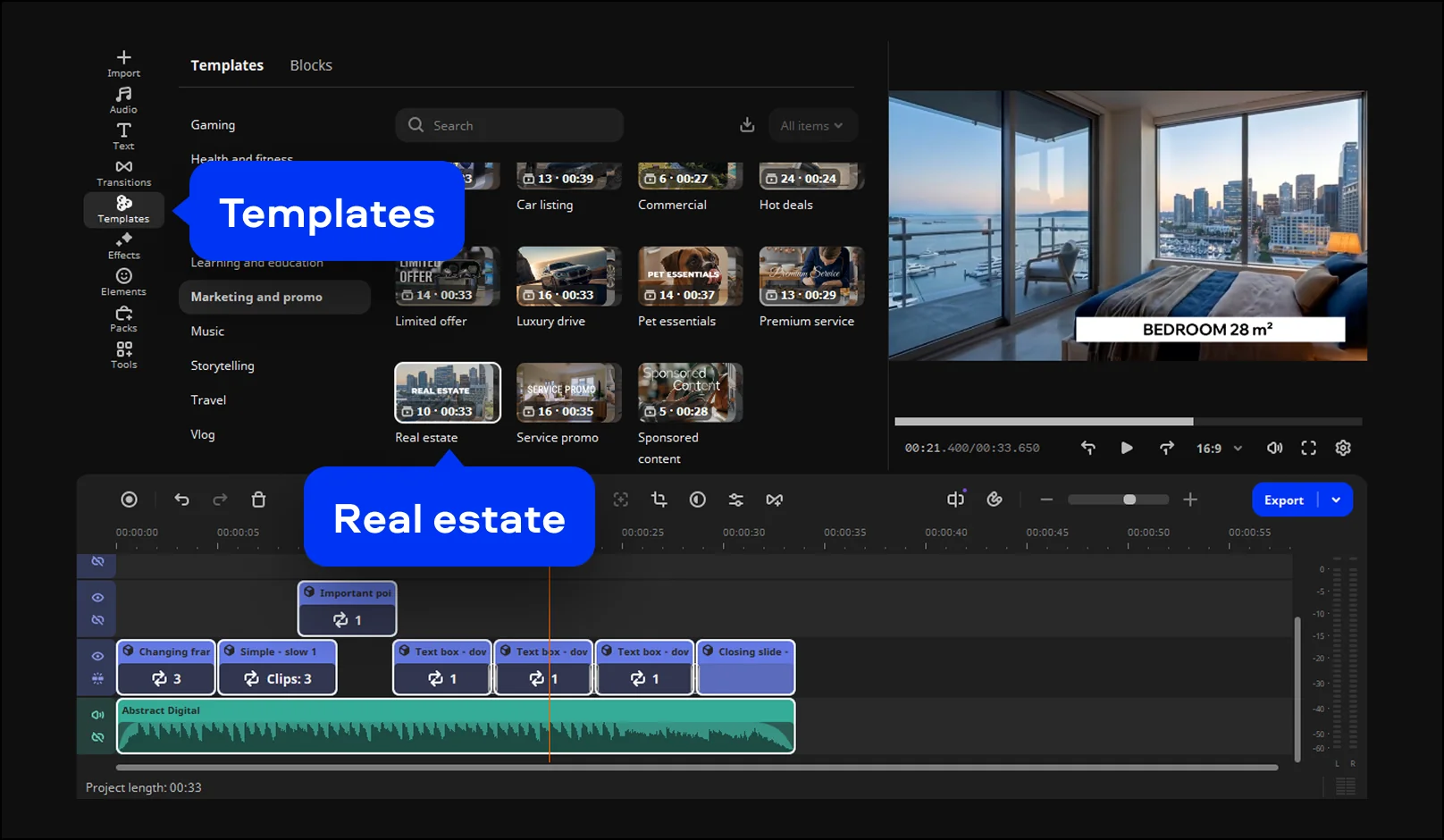Toggle visibility of the main video track

click(x=97, y=656)
